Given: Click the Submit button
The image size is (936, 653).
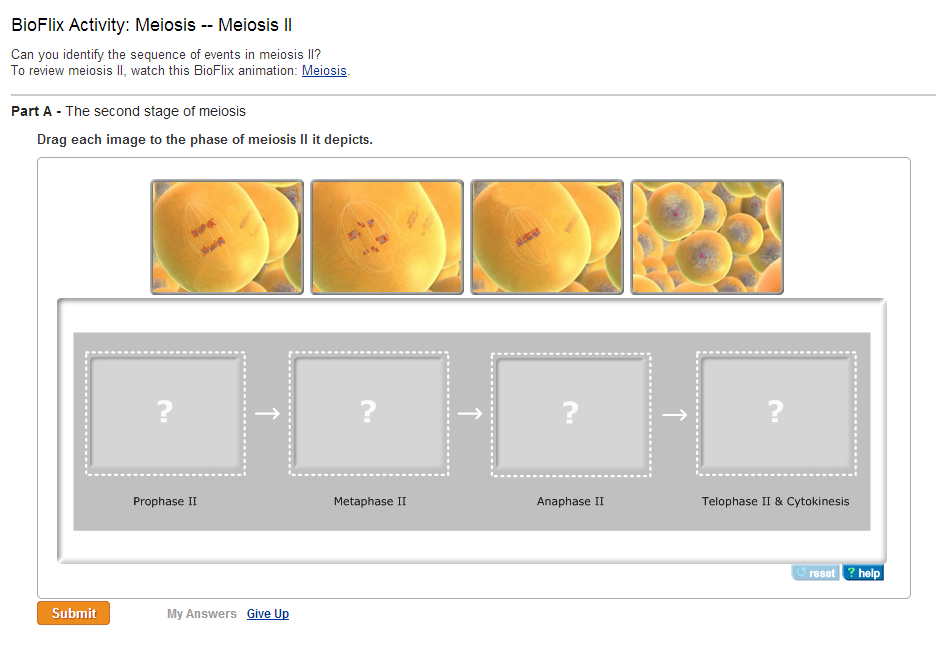Looking at the screenshot, I should click(73, 613).
